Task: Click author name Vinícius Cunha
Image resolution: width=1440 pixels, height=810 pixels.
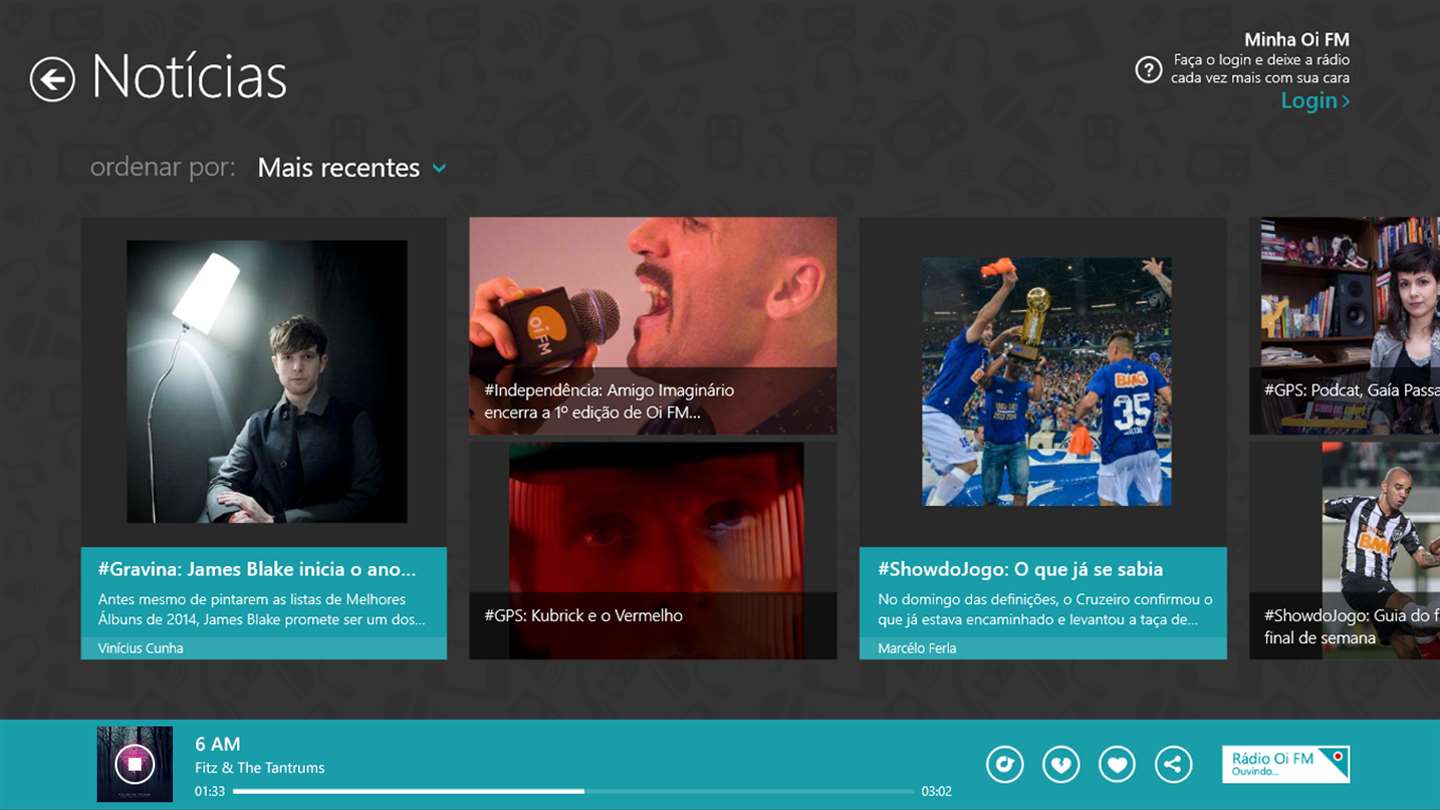Action: click(x=140, y=648)
